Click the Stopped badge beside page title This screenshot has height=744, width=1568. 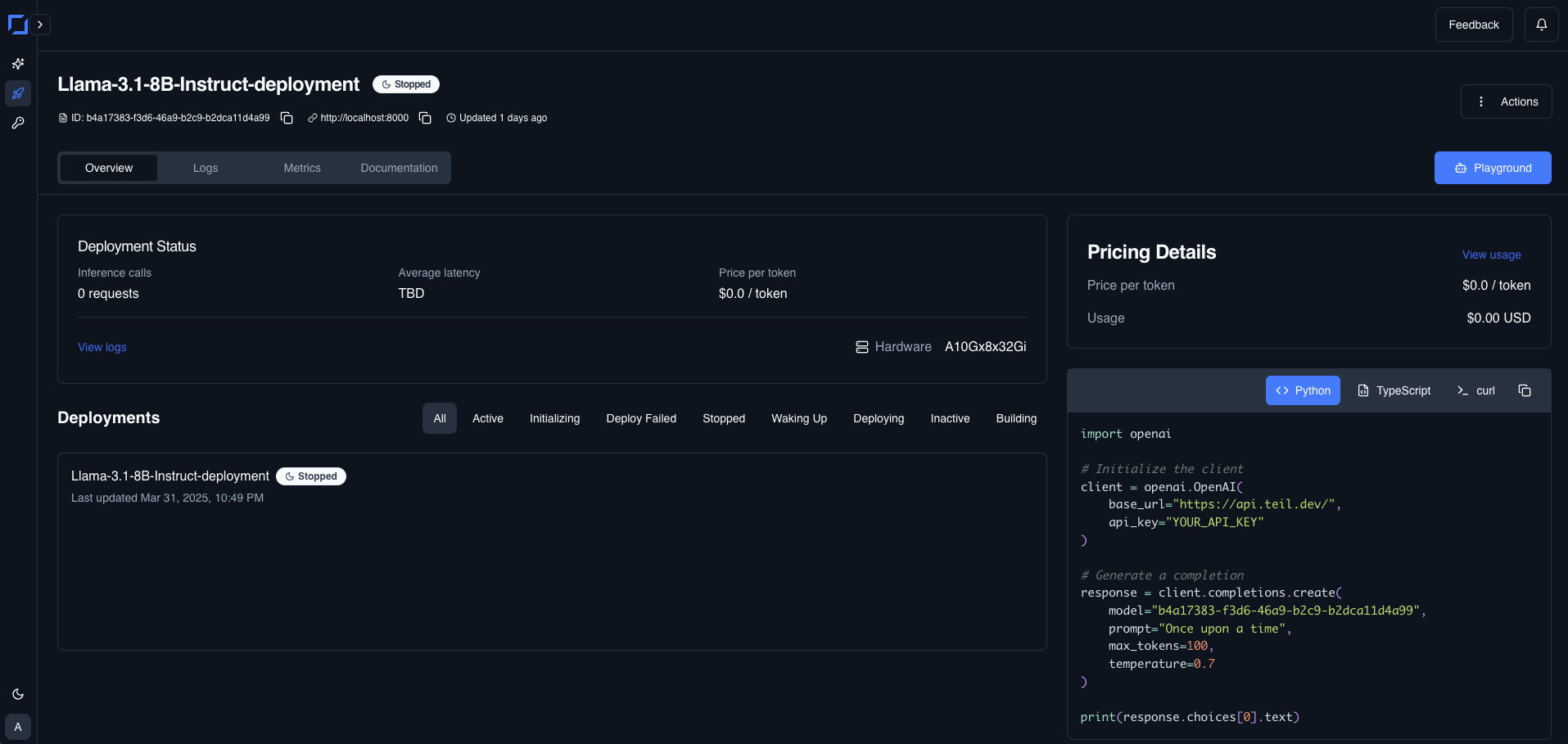[x=406, y=84]
